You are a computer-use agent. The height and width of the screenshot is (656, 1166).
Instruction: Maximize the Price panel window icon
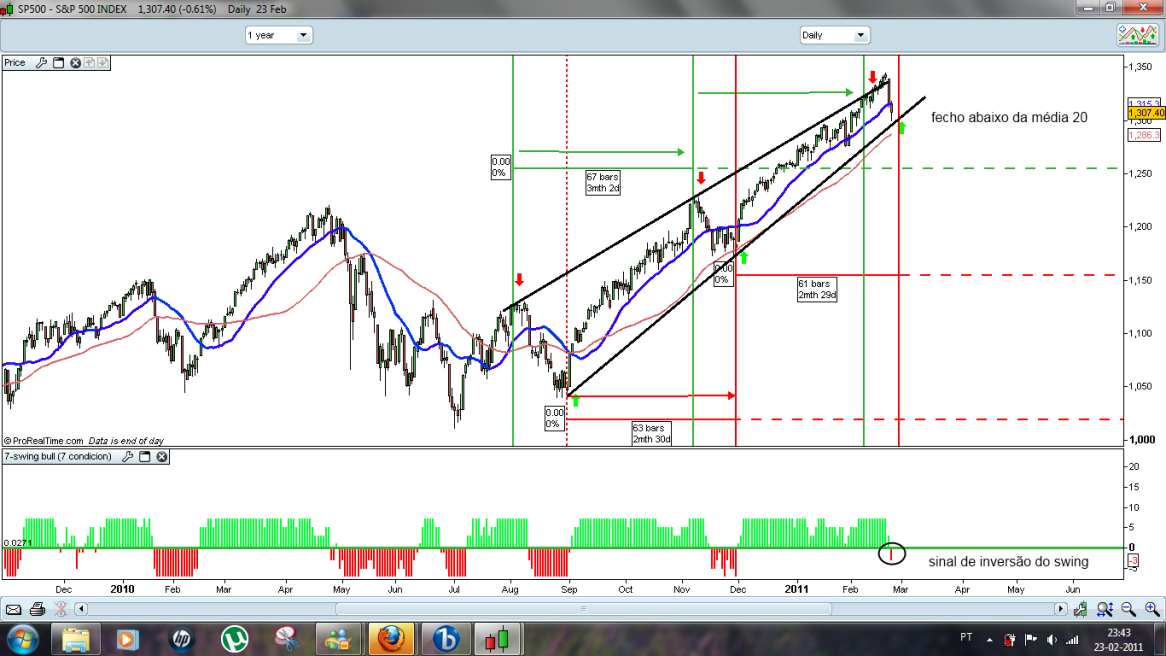tap(59, 63)
